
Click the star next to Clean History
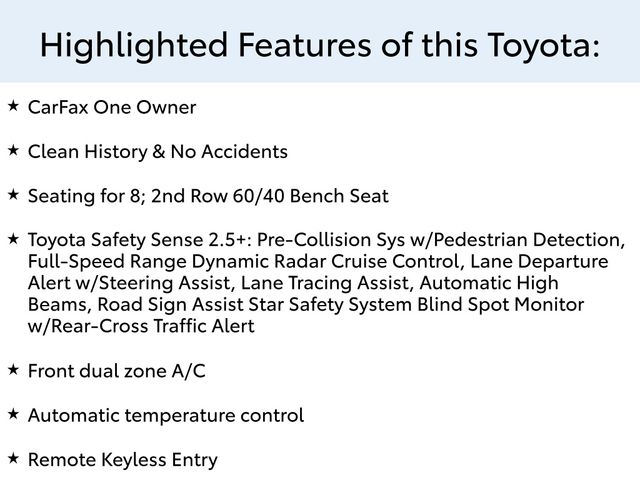point(13,149)
